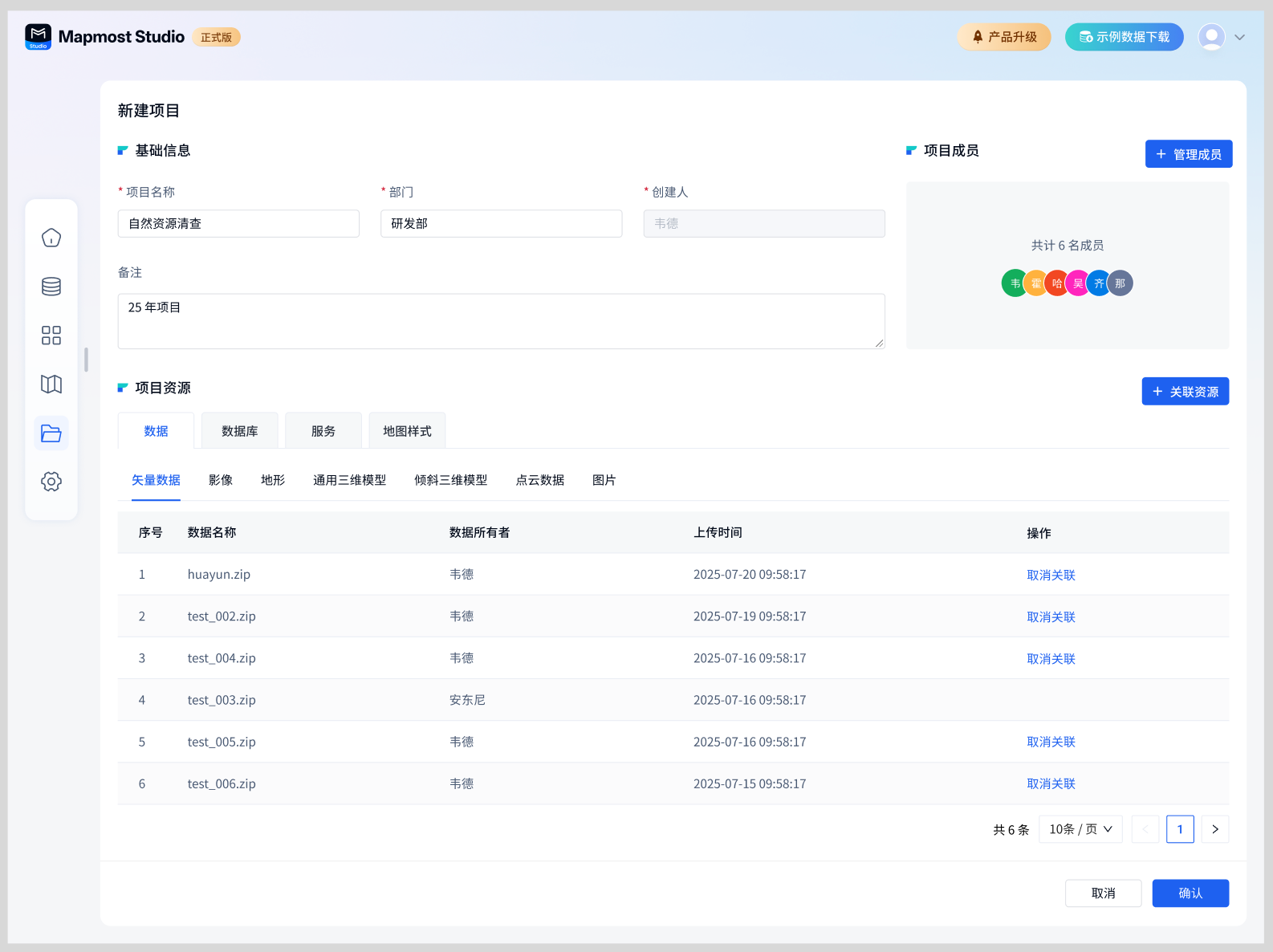Viewport: 1273px width, 952px height.
Task: Click 取消关联 for test_005.zip
Action: (x=1051, y=742)
